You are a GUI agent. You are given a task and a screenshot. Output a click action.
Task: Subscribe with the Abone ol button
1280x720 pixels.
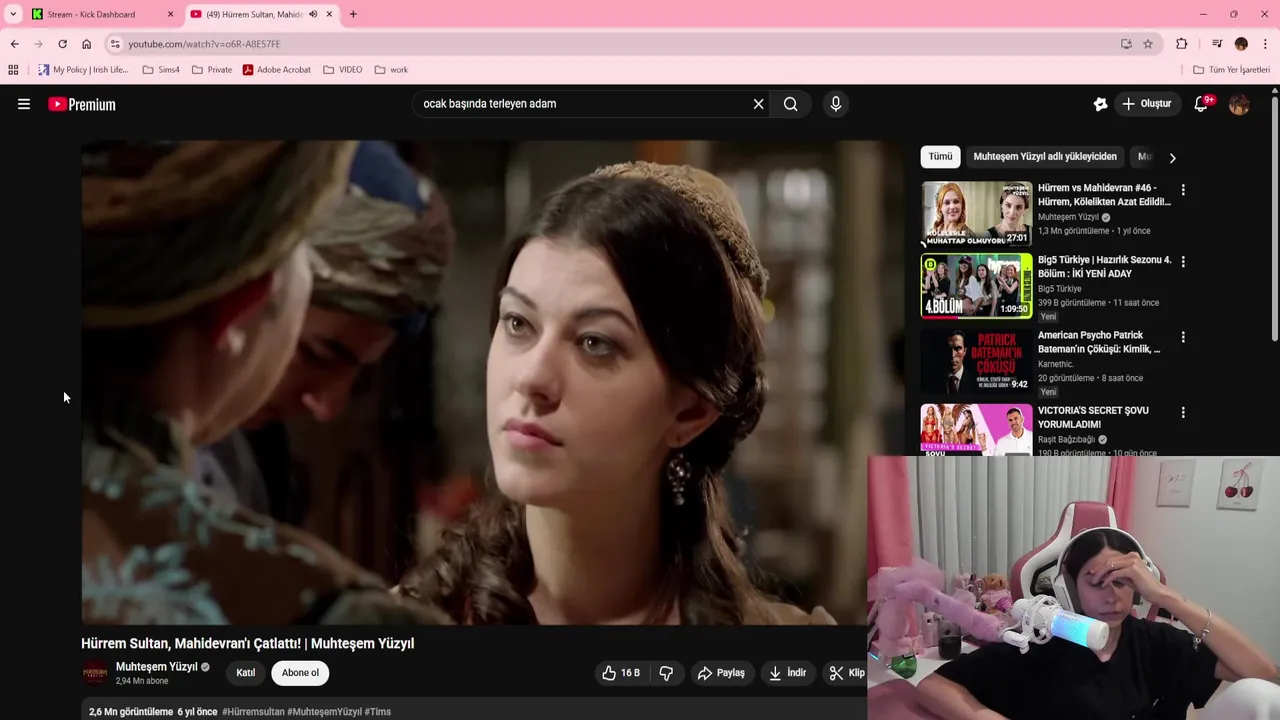pyautogui.click(x=300, y=673)
